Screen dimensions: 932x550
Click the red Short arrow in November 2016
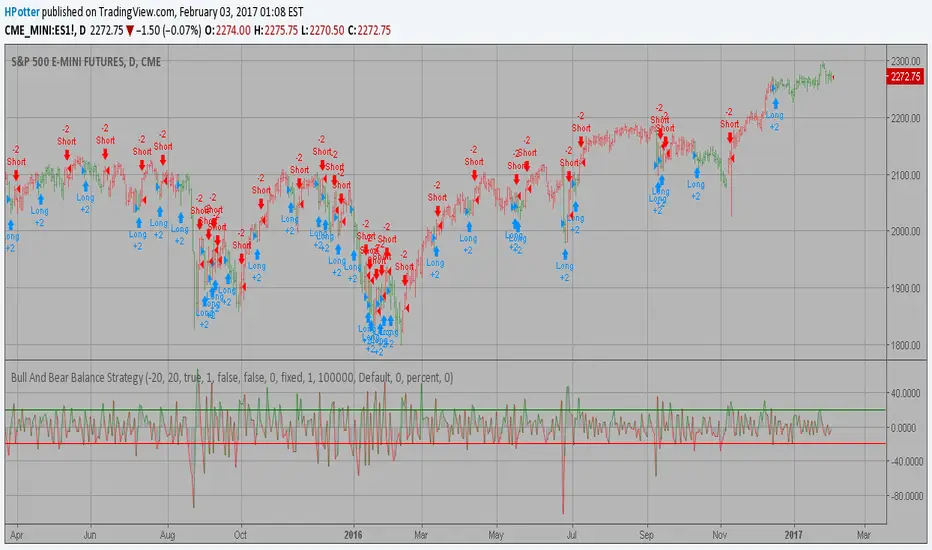730,138
